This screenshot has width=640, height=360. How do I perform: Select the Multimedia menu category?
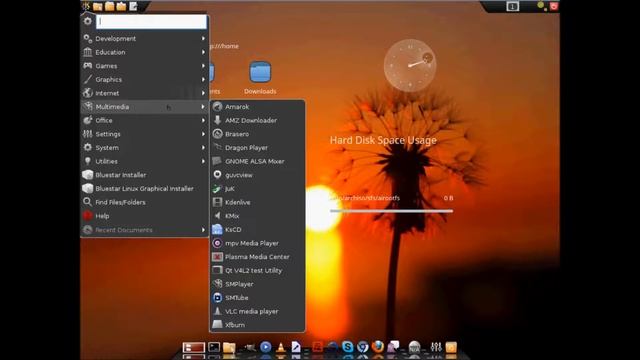144,107
